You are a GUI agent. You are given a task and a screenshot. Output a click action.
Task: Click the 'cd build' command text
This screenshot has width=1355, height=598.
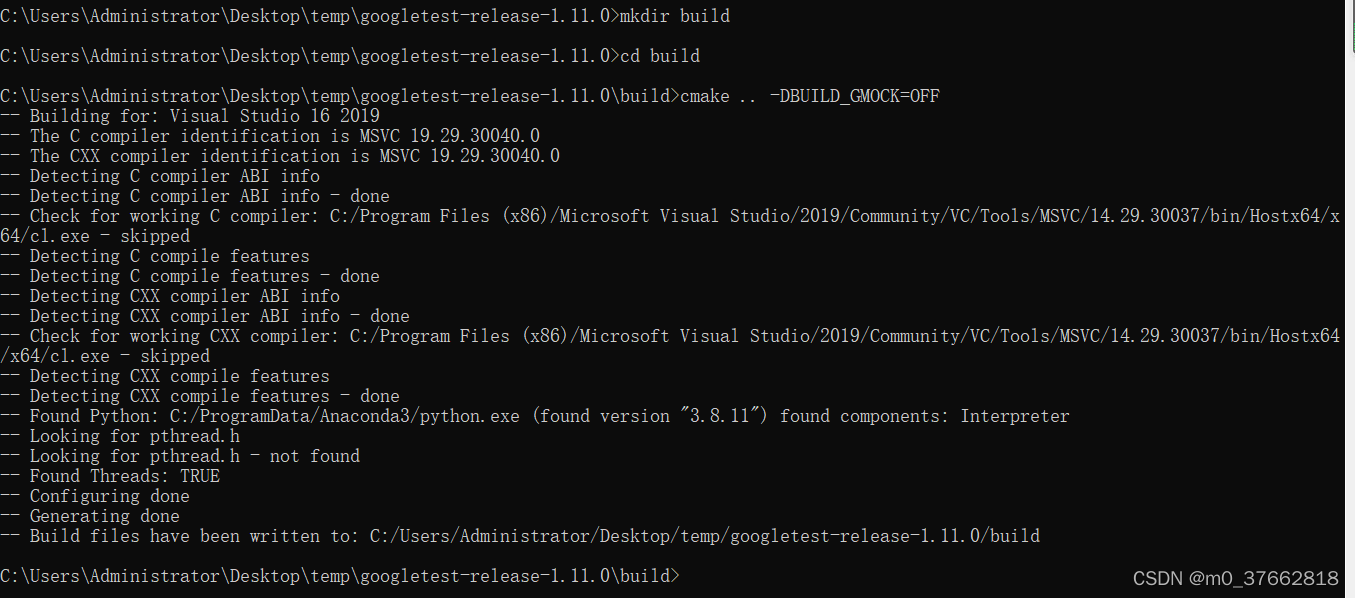point(660,56)
